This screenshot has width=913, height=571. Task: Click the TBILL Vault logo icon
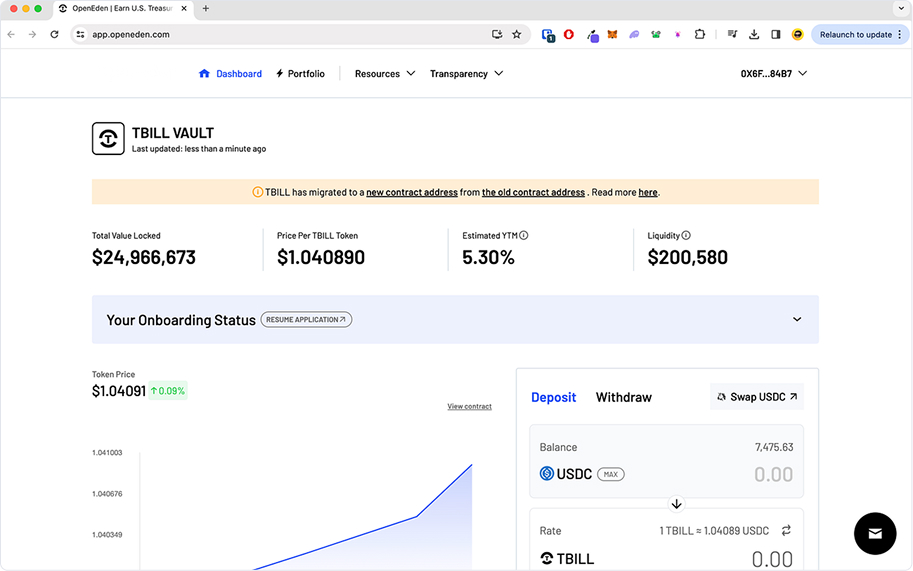108,139
